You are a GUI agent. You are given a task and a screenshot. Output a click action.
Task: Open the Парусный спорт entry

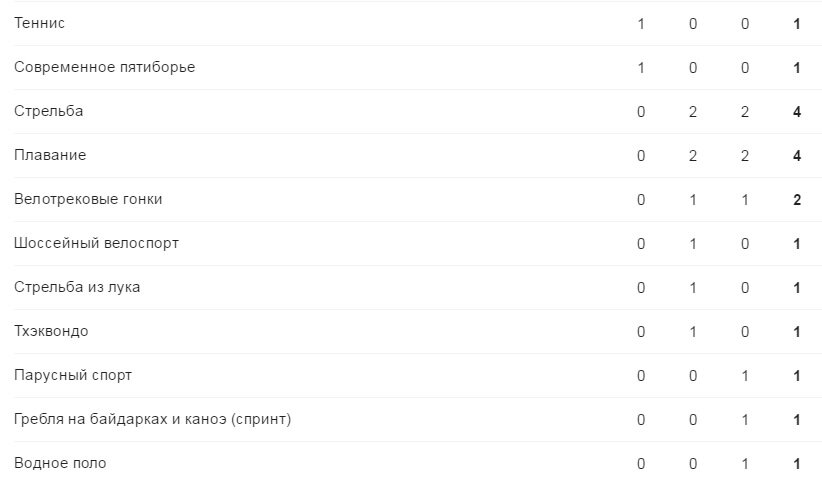(73, 375)
